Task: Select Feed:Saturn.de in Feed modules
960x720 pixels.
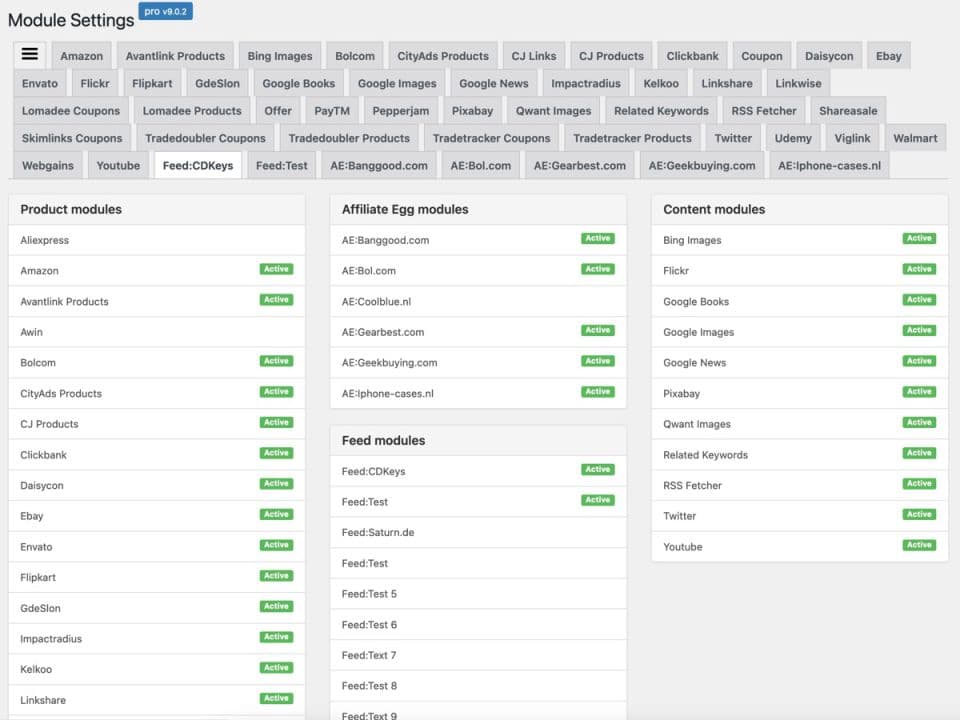Action: [x=478, y=532]
